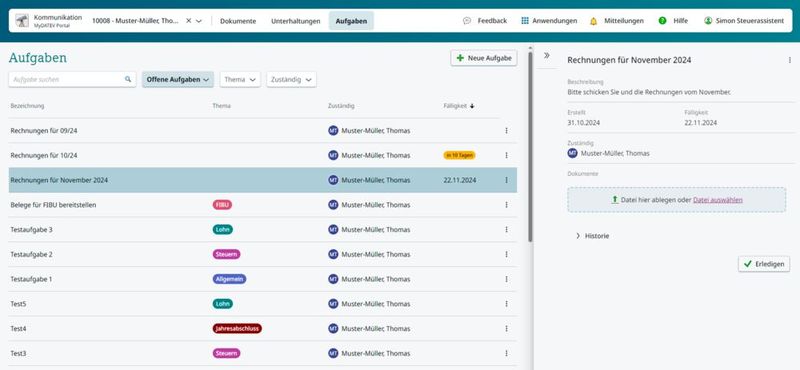Click the Allgemein topic tag
Screen dimensions: 800x370
pyautogui.click(x=230, y=279)
